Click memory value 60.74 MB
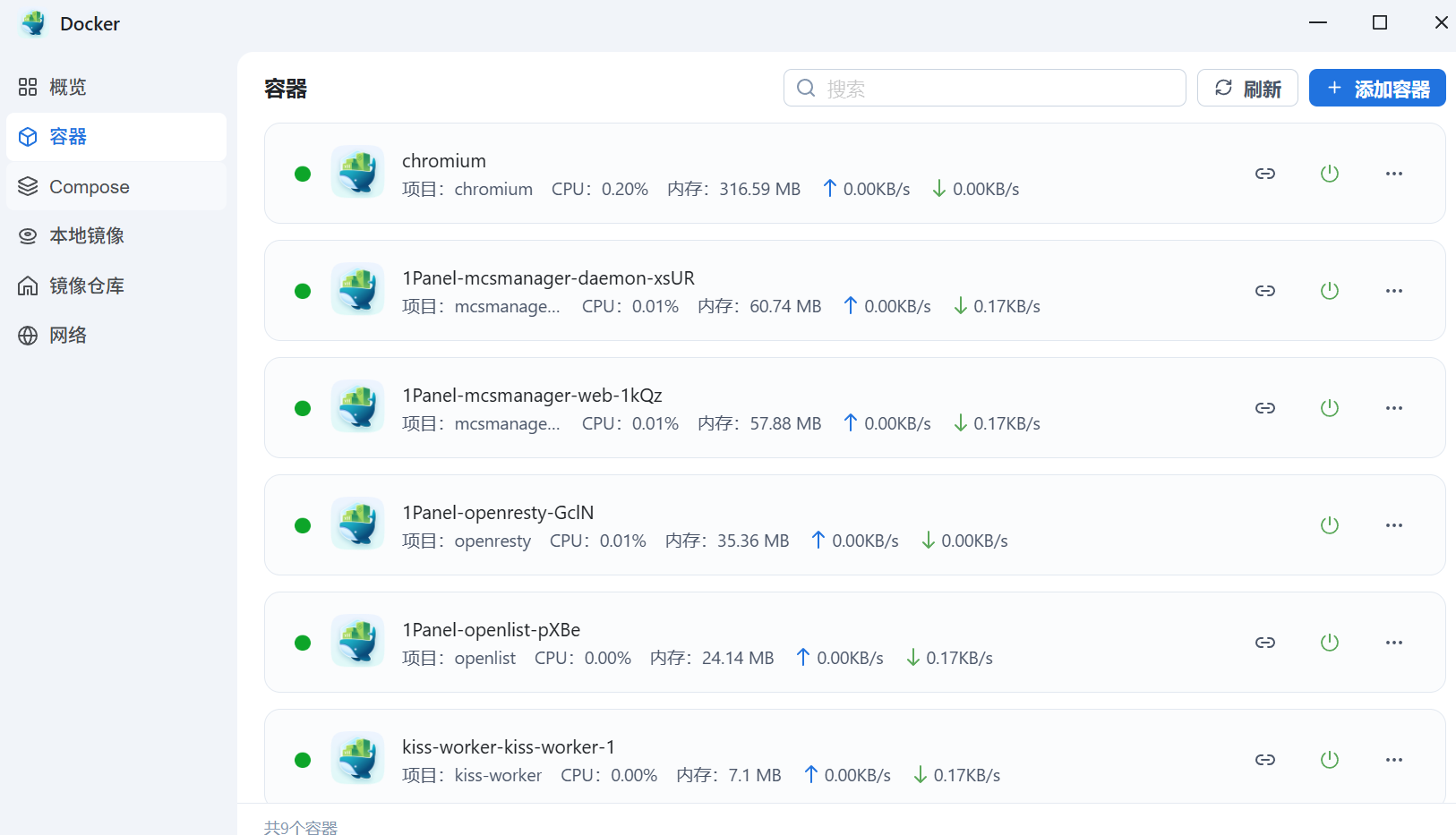Image resolution: width=1456 pixels, height=835 pixels. pyautogui.click(x=785, y=306)
